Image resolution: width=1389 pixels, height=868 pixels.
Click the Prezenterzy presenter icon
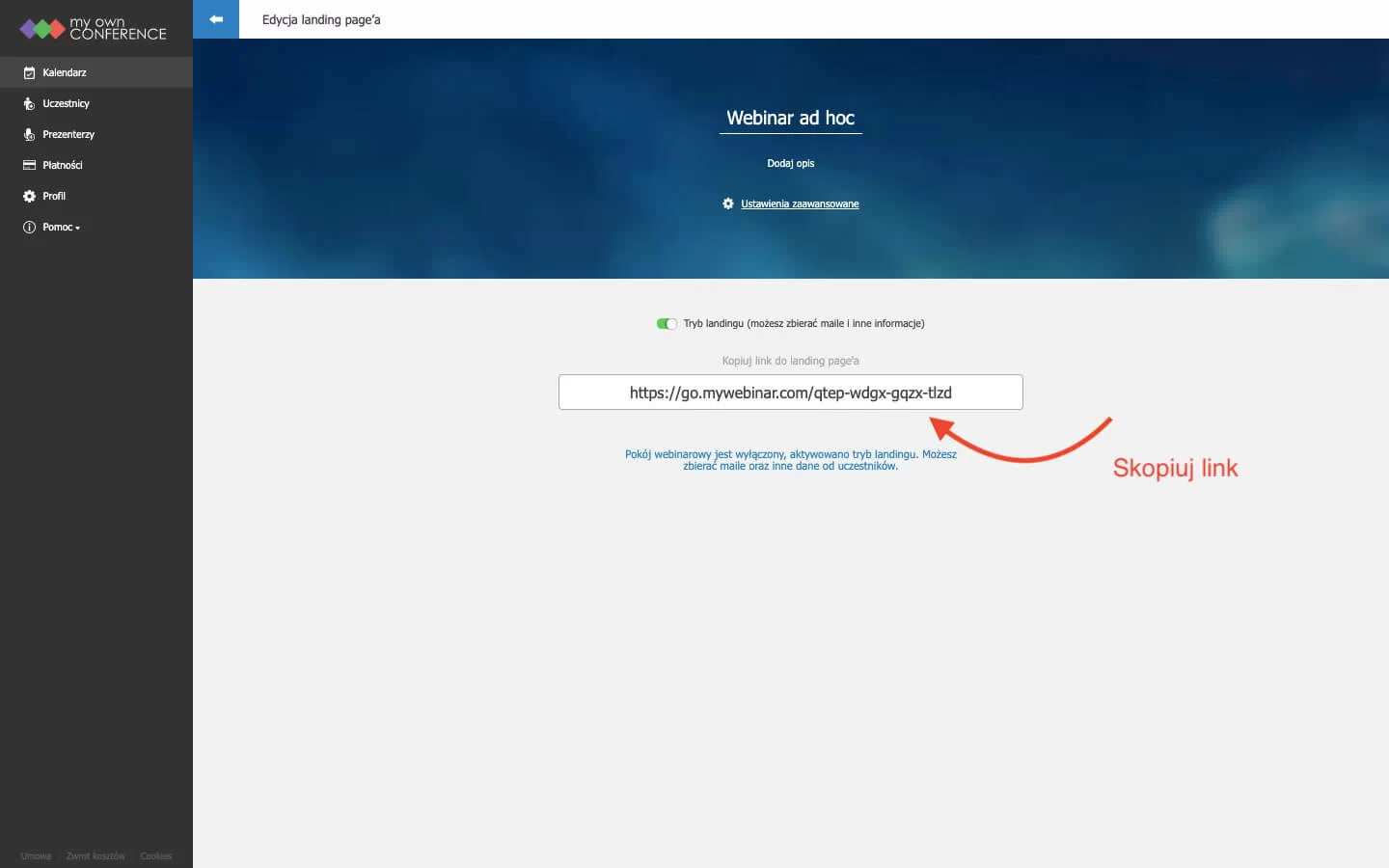tap(29, 134)
